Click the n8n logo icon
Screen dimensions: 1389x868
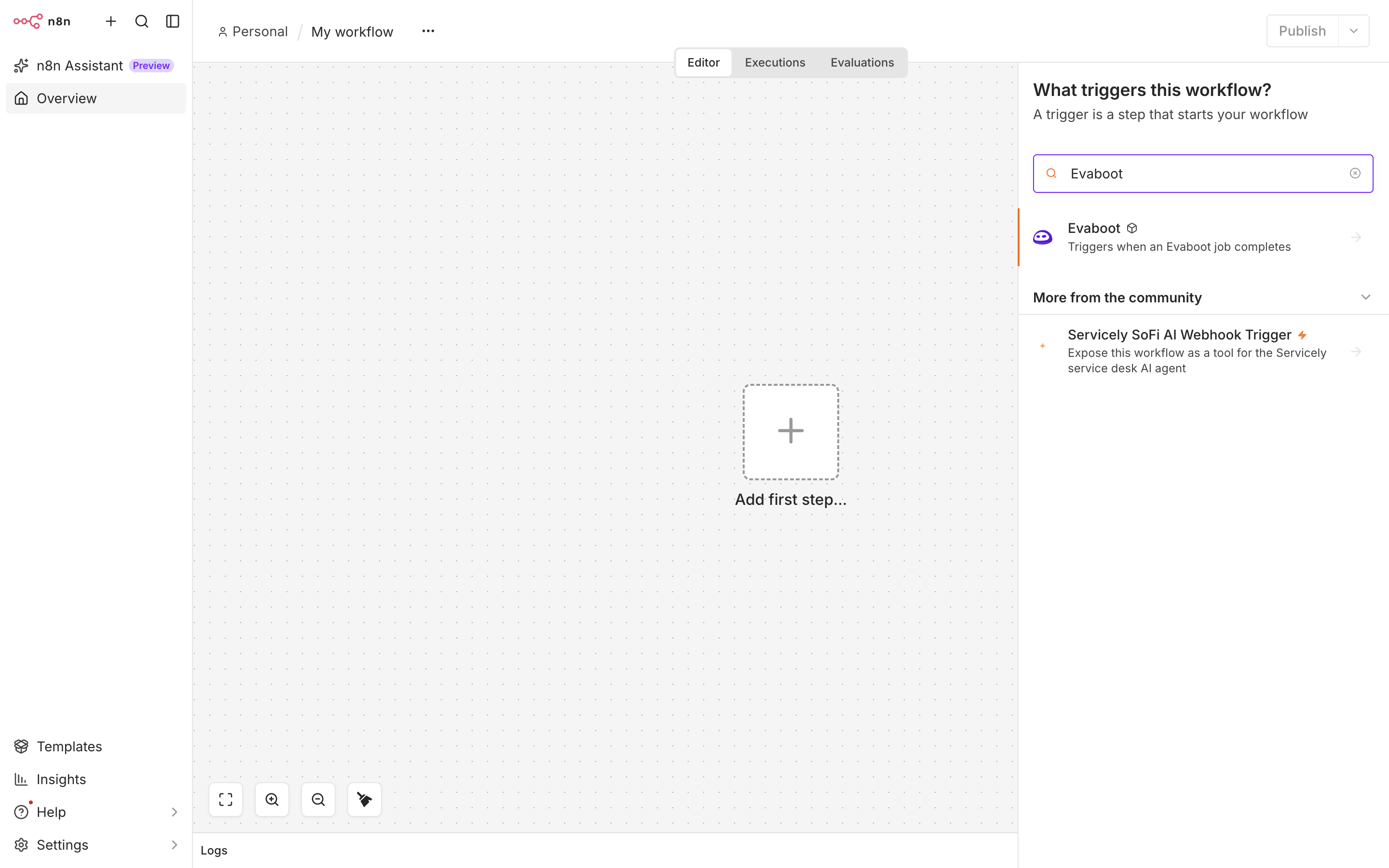[x=27, y=21]
